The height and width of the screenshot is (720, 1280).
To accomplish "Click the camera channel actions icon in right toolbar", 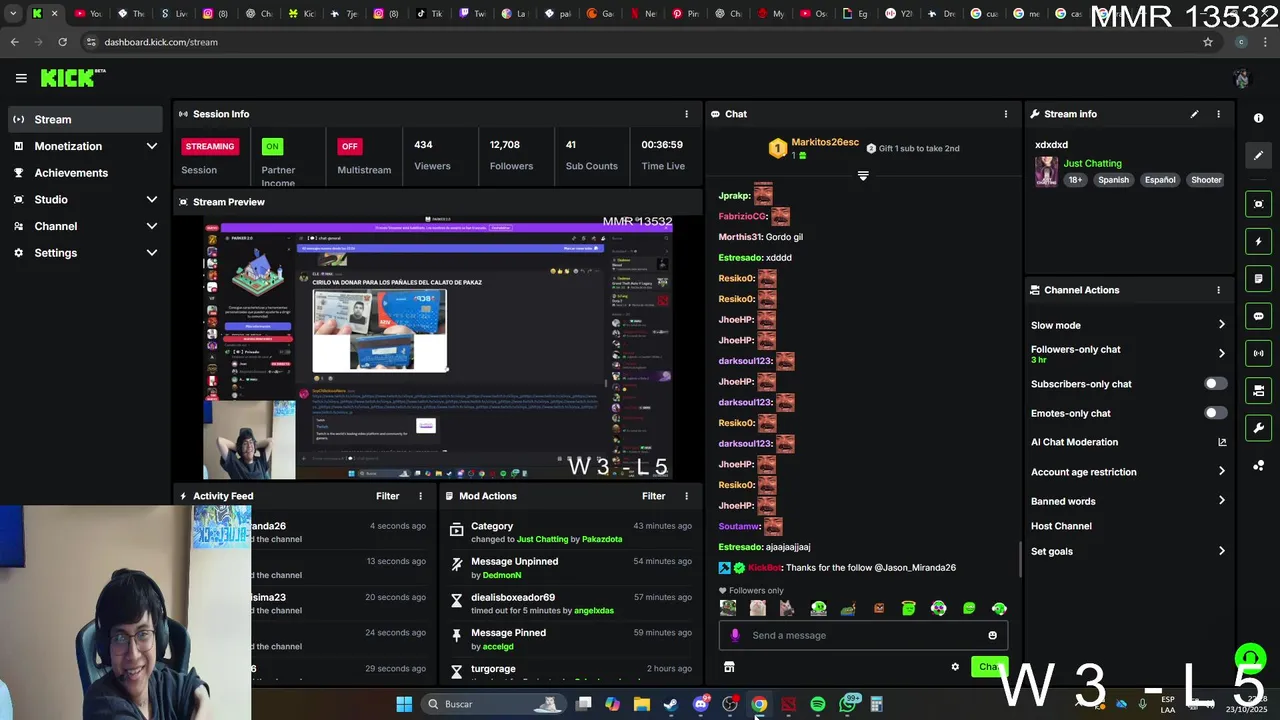I will 1258,390.
